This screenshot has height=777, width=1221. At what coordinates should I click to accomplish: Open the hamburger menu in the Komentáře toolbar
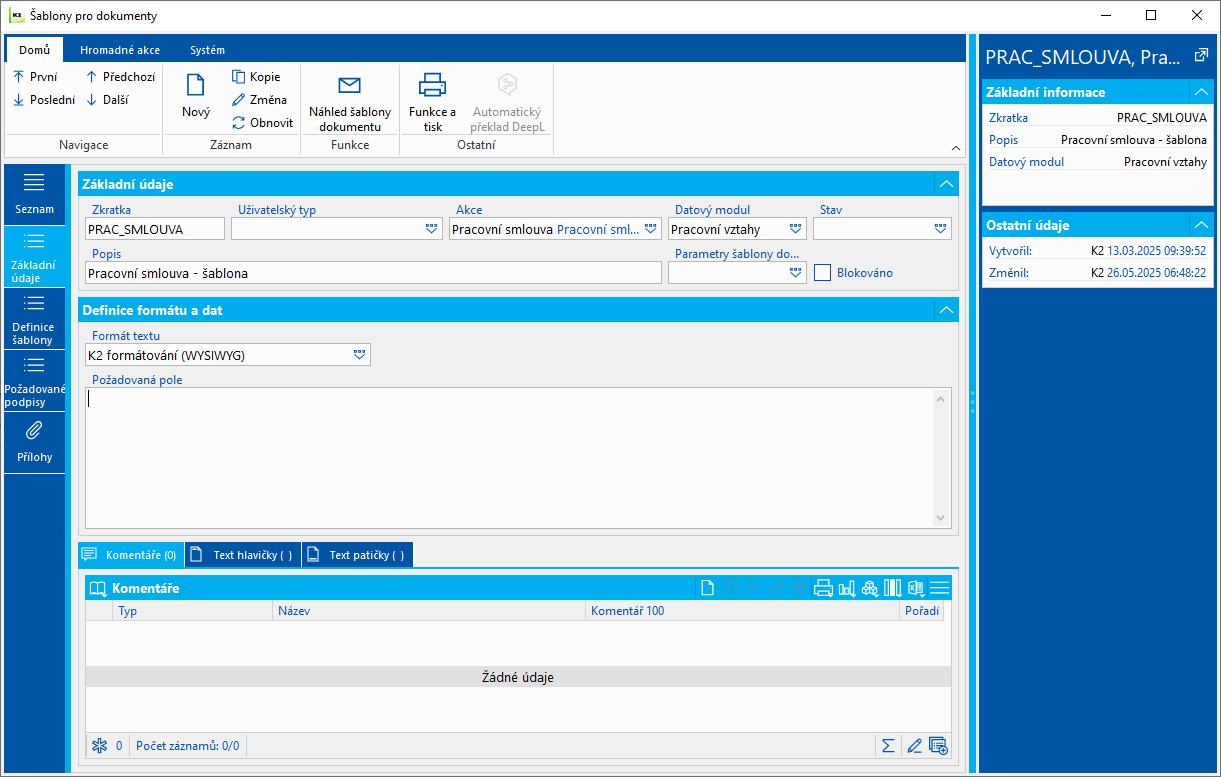(939, 588)
